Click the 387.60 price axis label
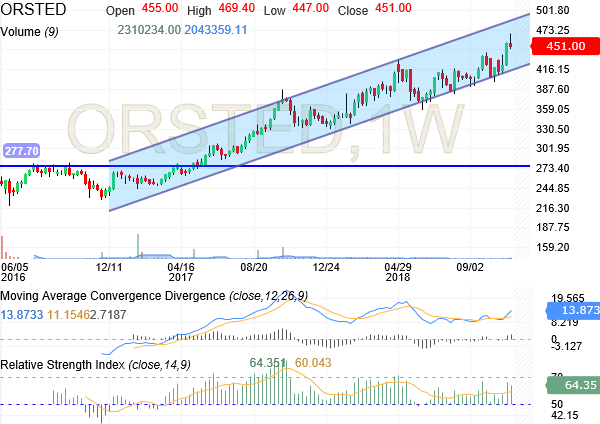600x424 pixels. point(553,89)
